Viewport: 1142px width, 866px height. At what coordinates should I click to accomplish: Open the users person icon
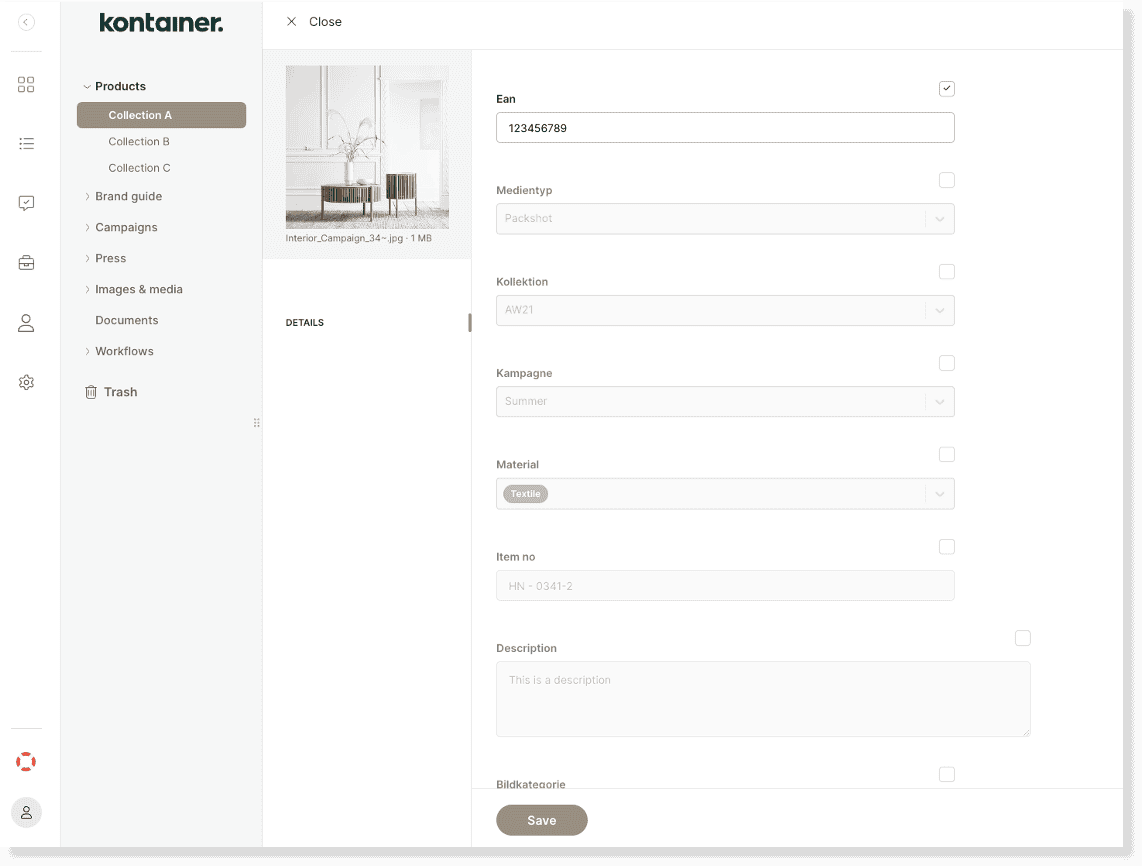26,322
